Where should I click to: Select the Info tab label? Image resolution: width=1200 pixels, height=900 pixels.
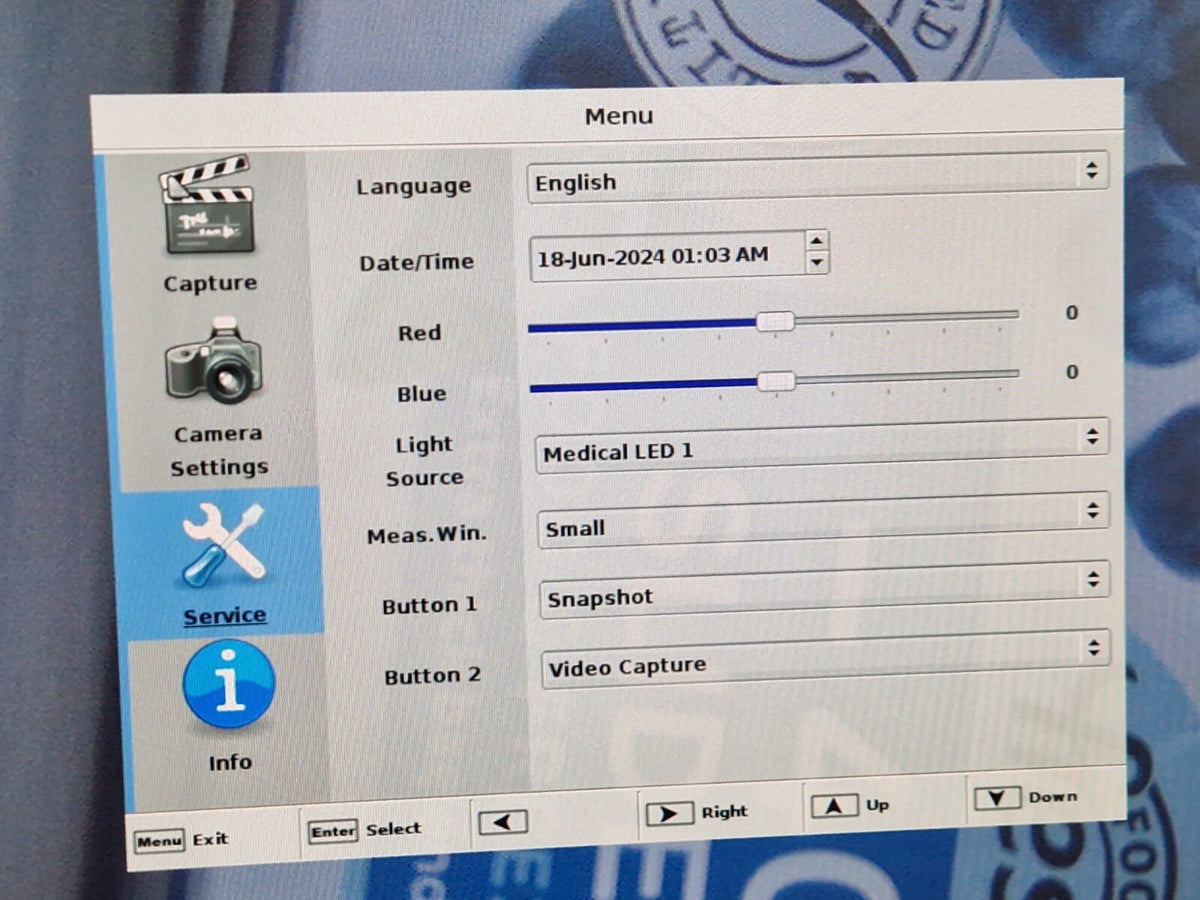pyautogui.click(x=230, y=762)
